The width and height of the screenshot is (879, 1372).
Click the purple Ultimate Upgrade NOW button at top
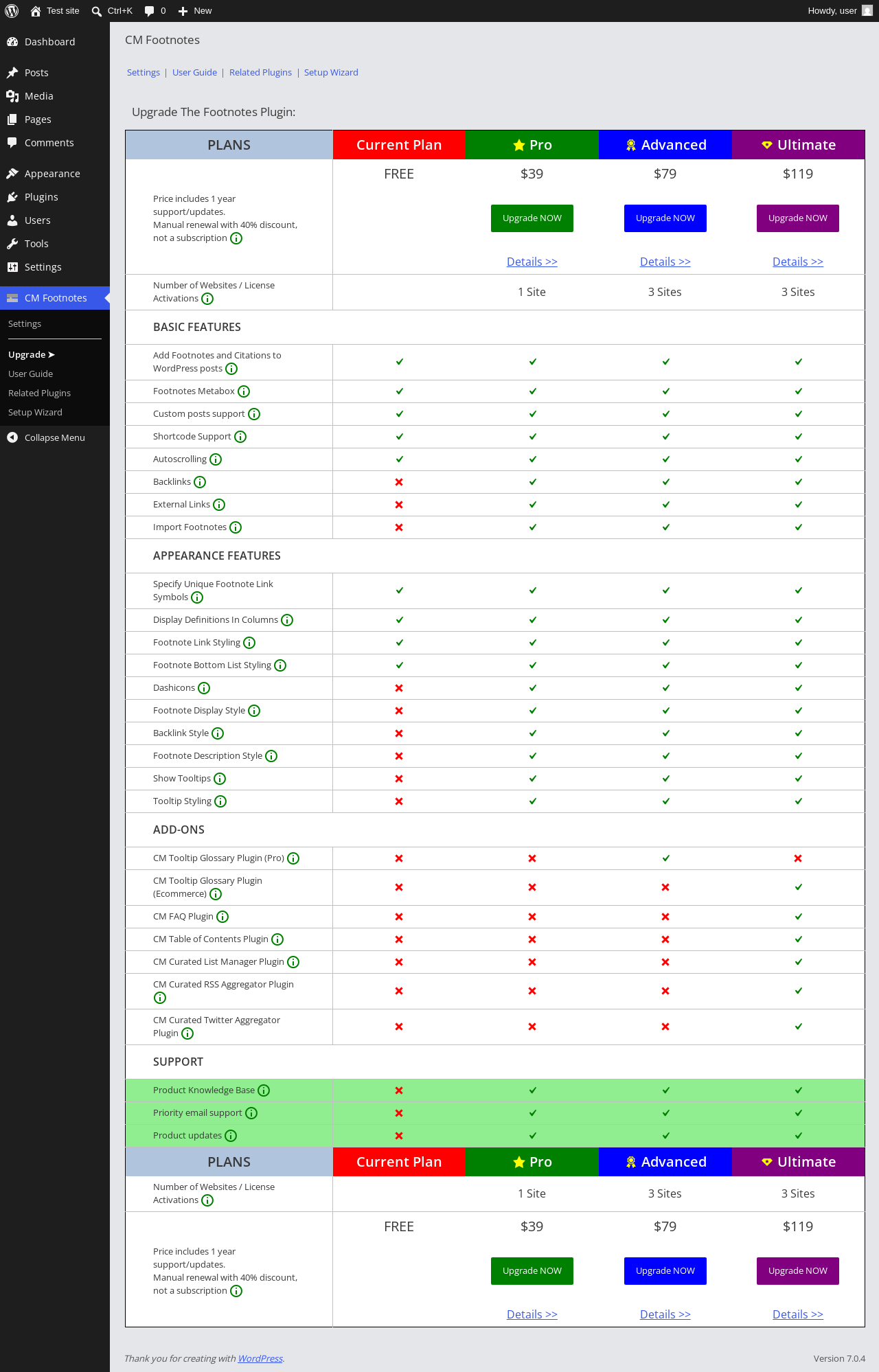click(798, 218)
